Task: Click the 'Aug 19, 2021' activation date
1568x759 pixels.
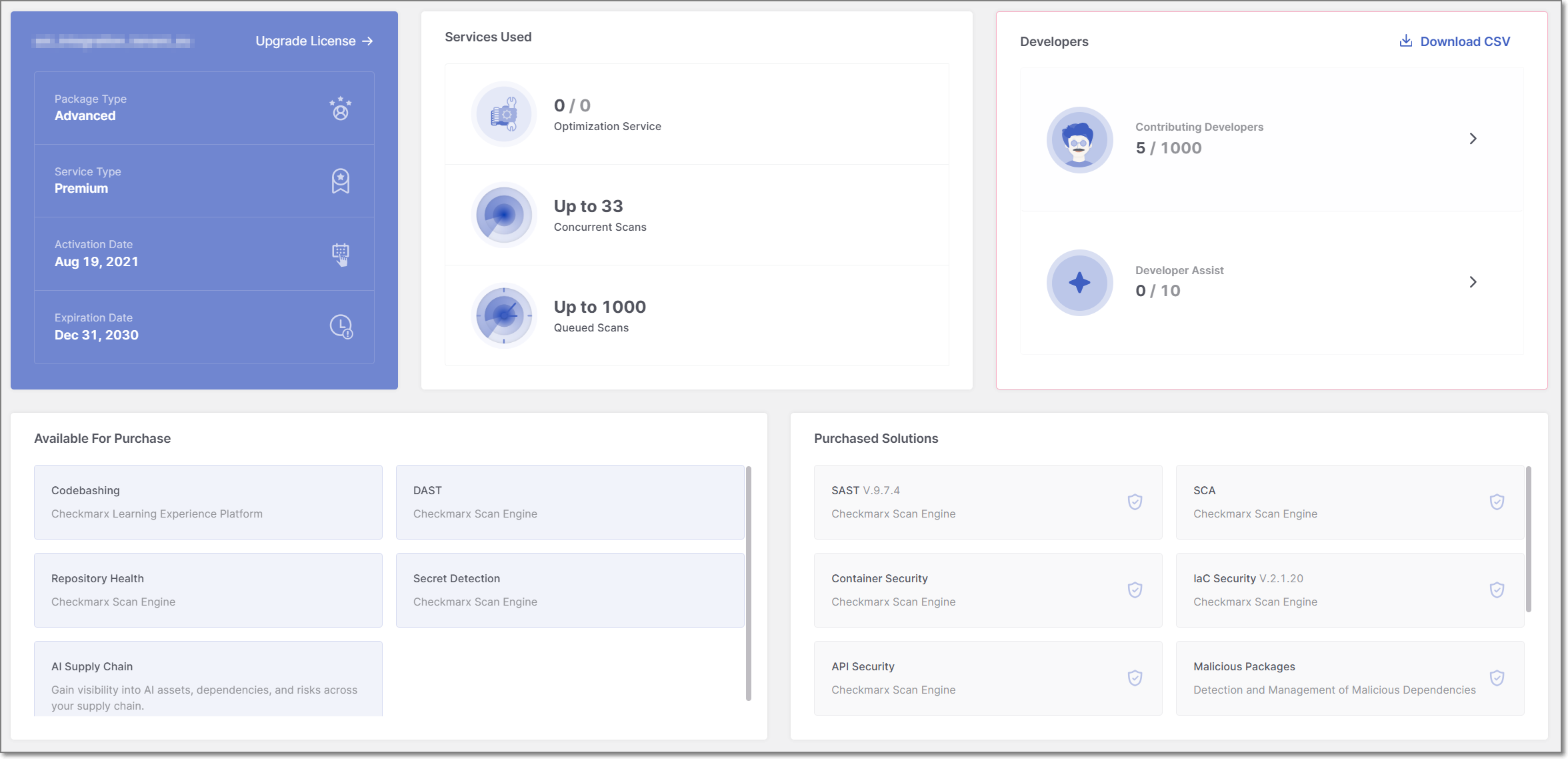Action: click(96, 261)
